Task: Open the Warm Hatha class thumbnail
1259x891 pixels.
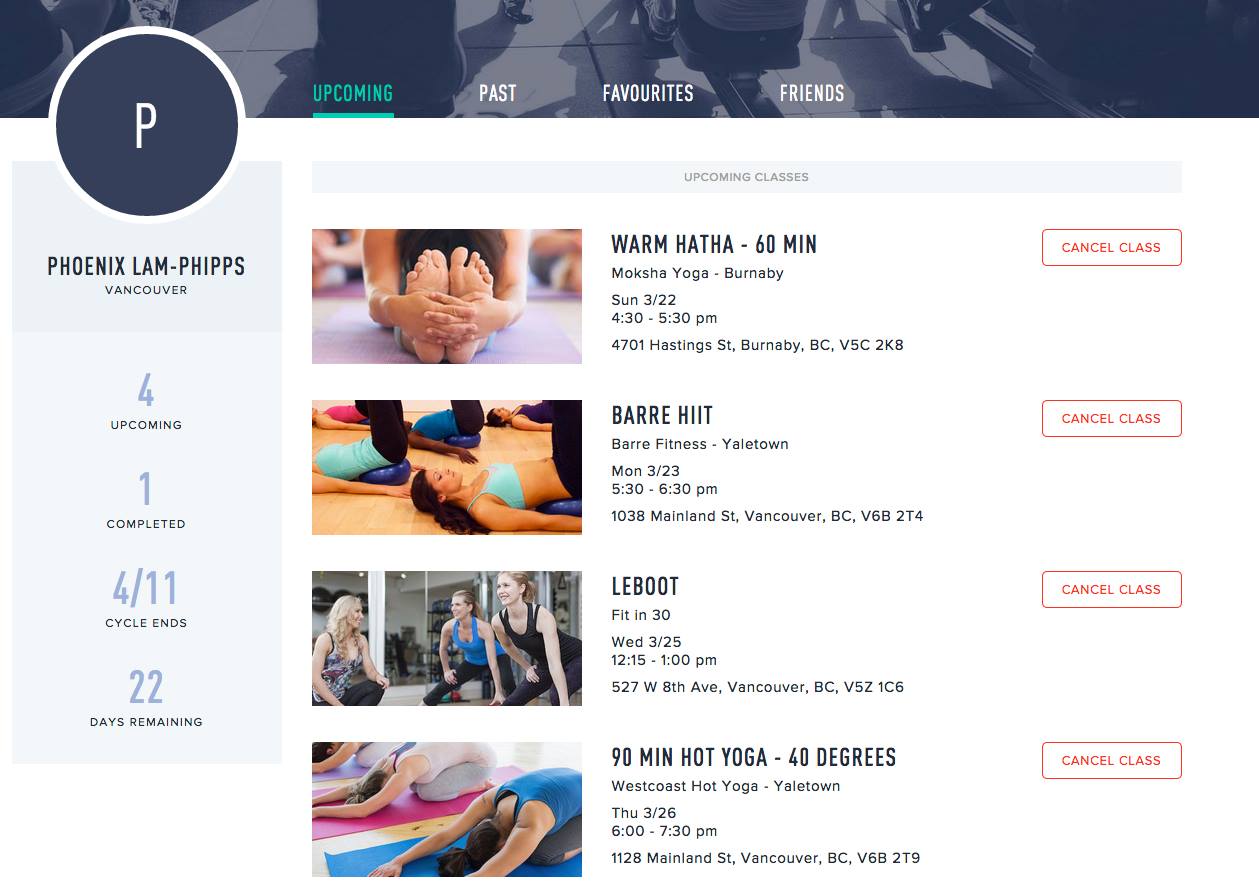Action: pyautogui.click(x=447, y=296)
